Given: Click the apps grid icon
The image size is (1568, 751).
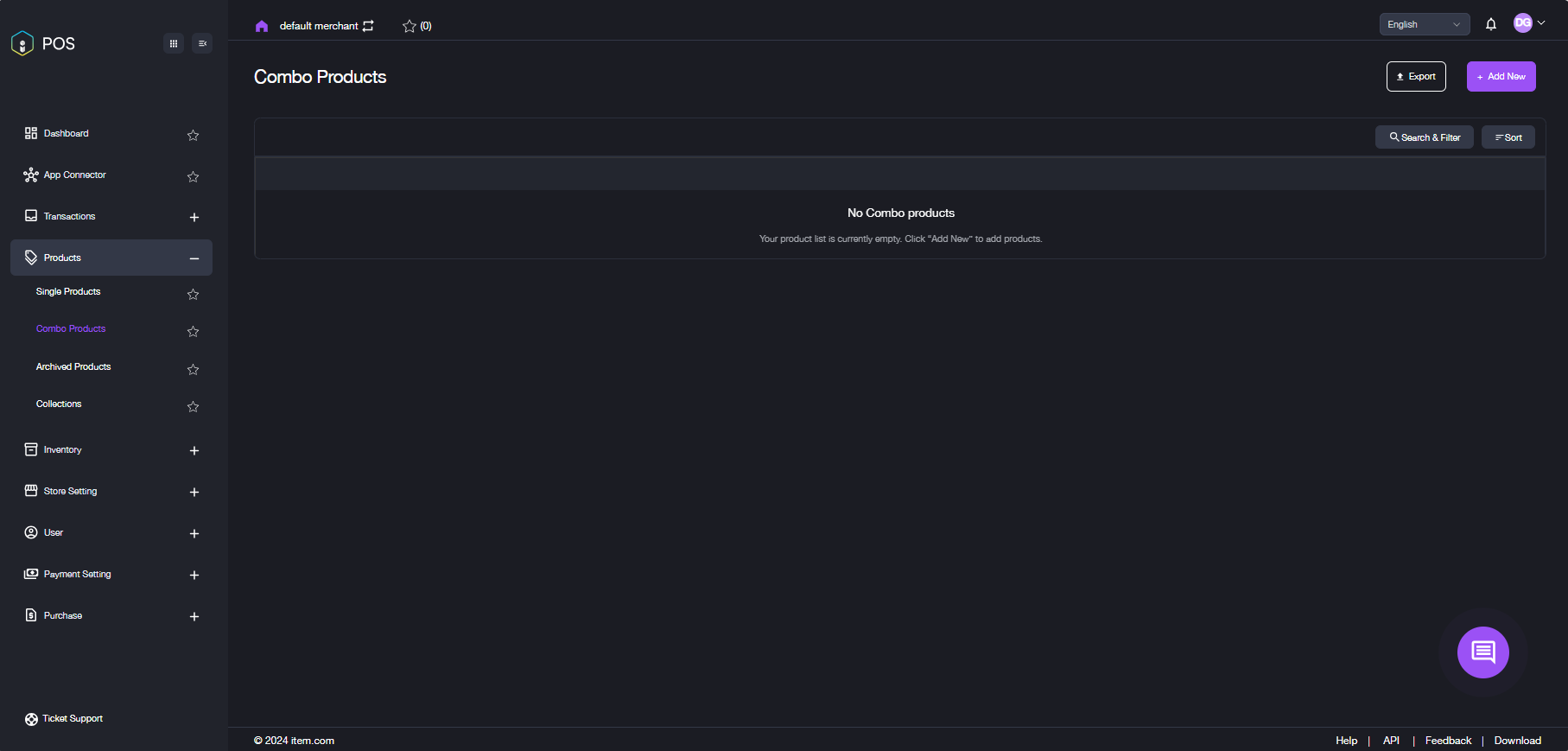Looking at the screenshot, I should [x=174, y=43].
